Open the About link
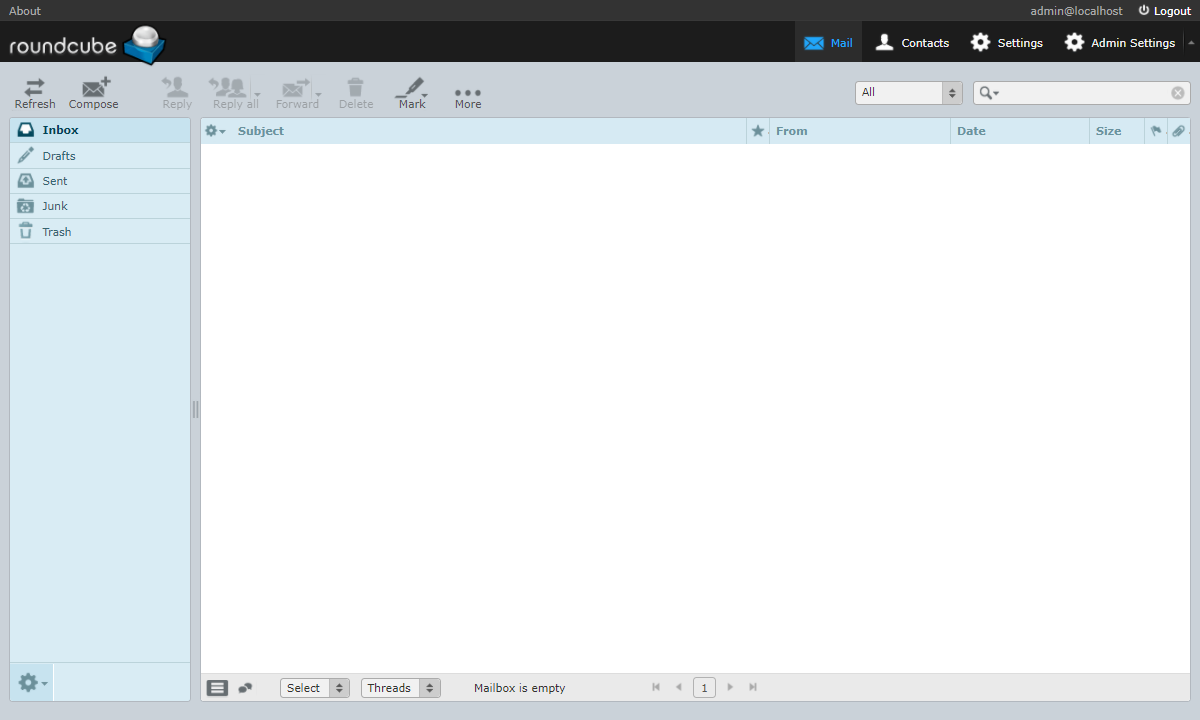 pos(25,11)
